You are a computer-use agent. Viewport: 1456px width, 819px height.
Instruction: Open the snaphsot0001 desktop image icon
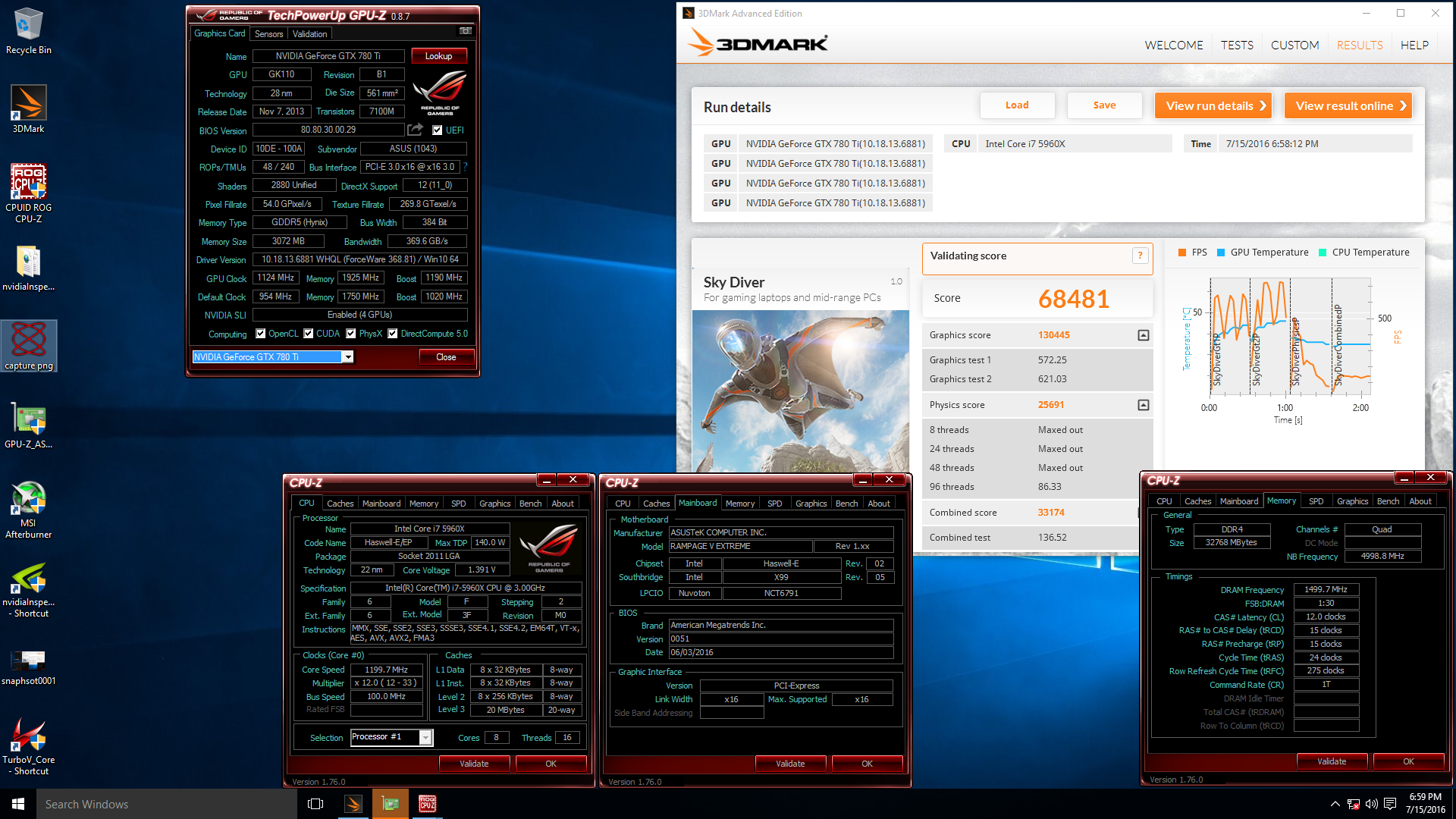[x=29, y=666]
